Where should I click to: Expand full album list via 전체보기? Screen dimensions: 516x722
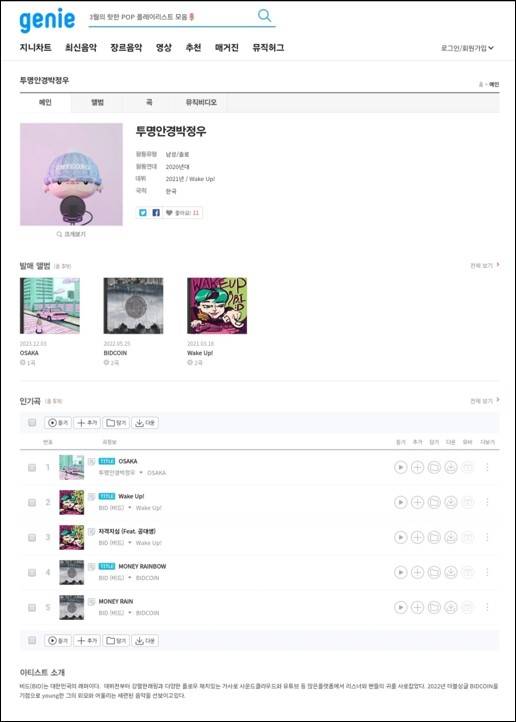pyautogui.click(x=484, y=265)
